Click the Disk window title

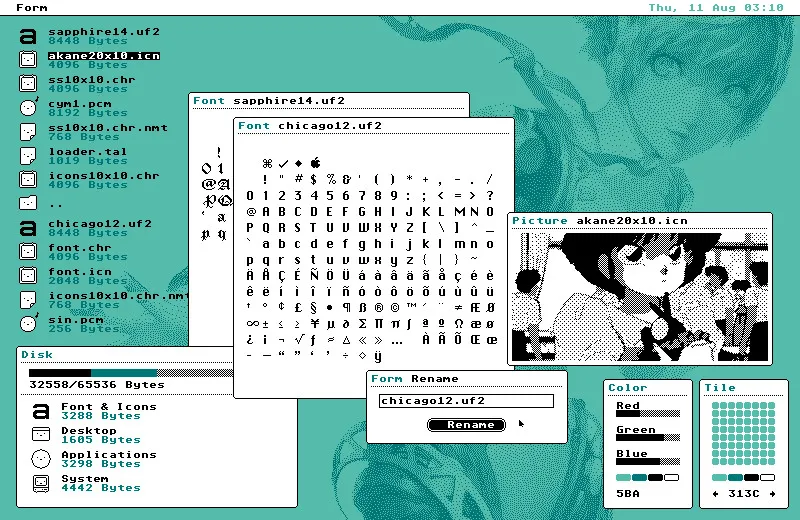[x=37, y=354]
